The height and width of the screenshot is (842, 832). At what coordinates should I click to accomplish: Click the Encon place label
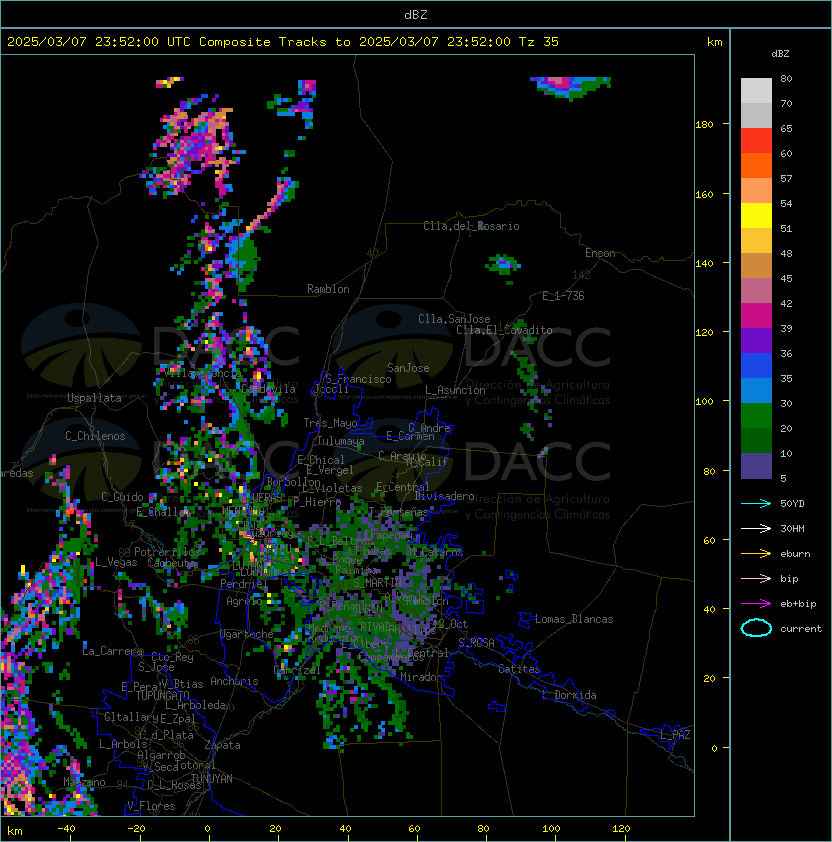coord(600,253)
